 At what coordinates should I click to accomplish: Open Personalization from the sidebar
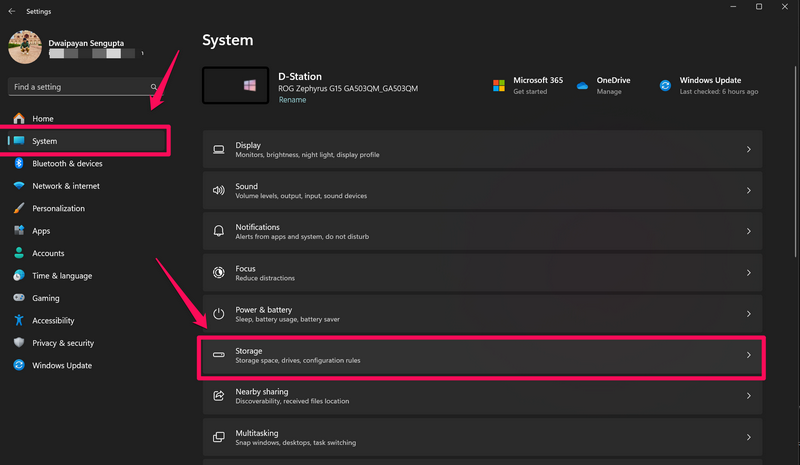tap(58, 209)
